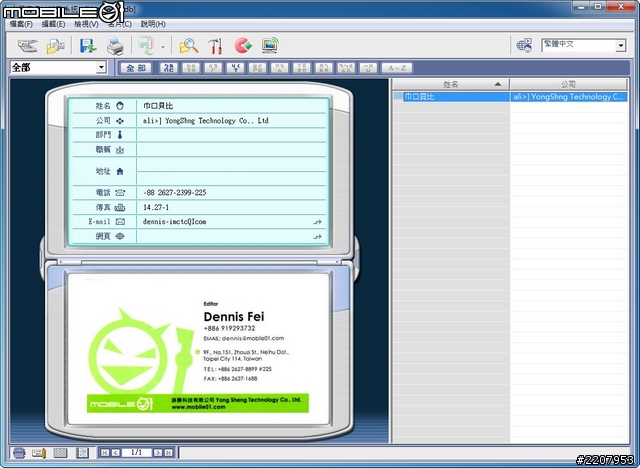Open the 檢視(V) menu

(x=87, y=24)
